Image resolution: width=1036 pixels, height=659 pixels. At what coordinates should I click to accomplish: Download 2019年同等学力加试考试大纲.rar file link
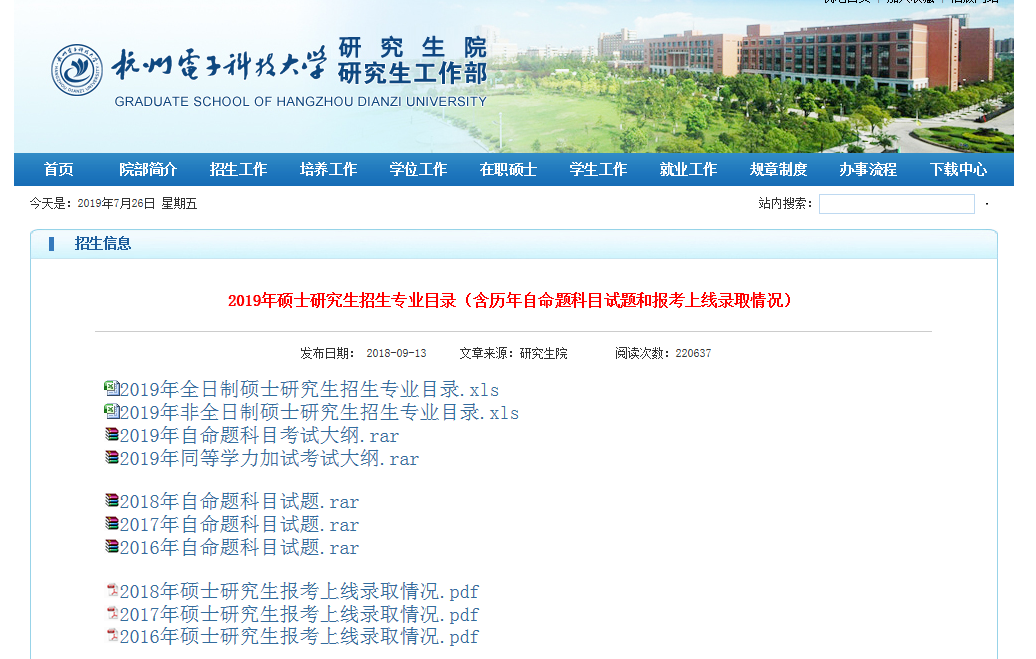269,459
